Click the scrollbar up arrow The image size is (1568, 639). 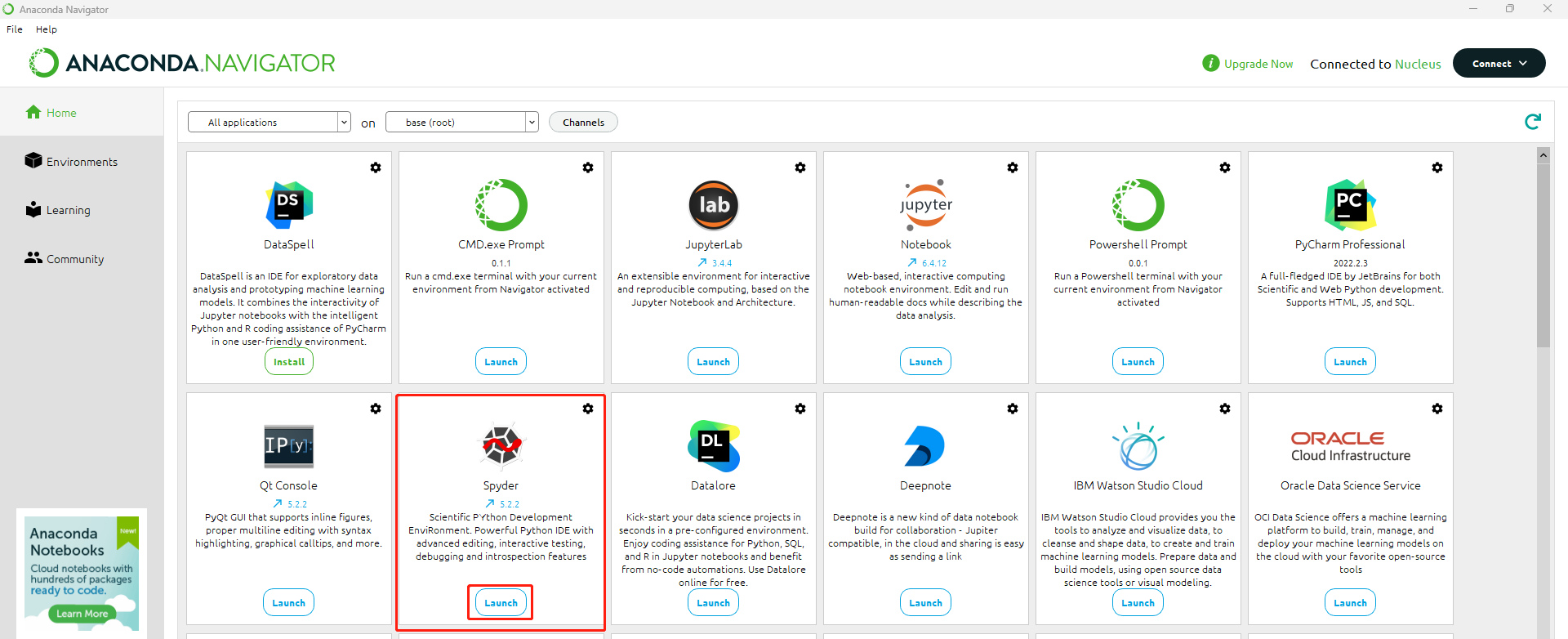pos(1543,155)
